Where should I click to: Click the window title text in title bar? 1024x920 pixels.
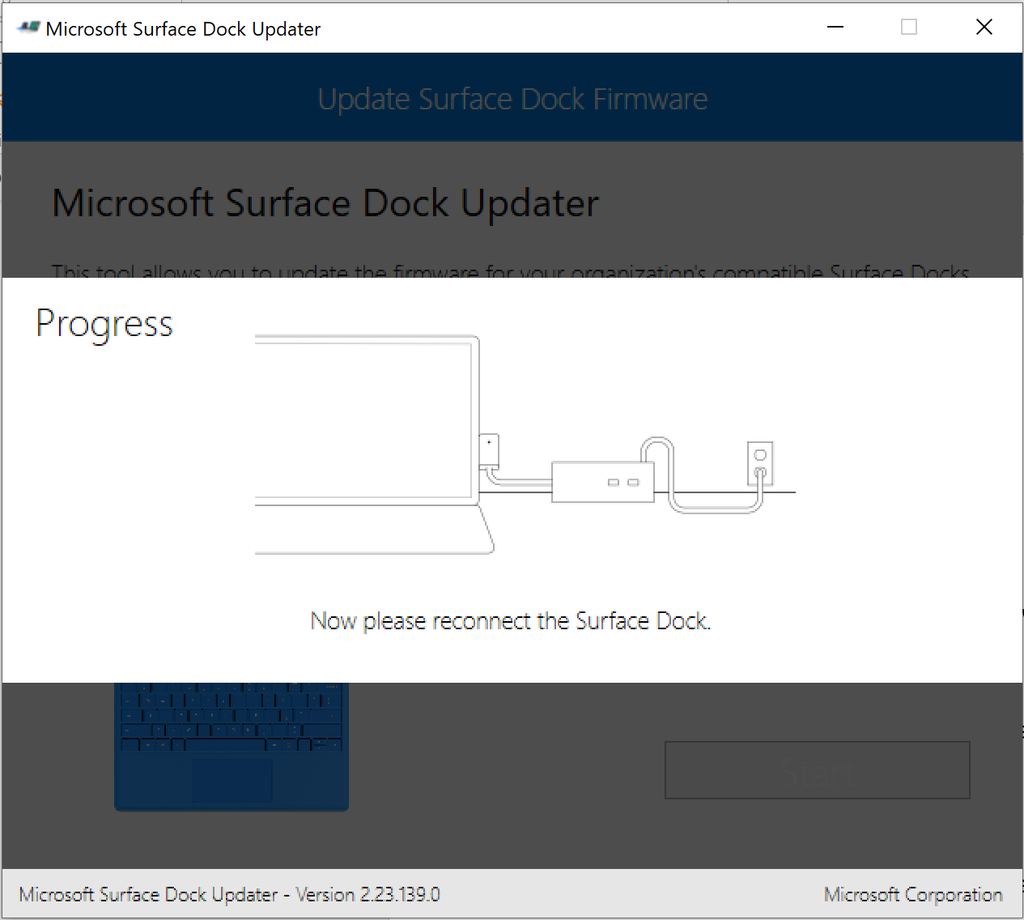(x=183, y=28)
